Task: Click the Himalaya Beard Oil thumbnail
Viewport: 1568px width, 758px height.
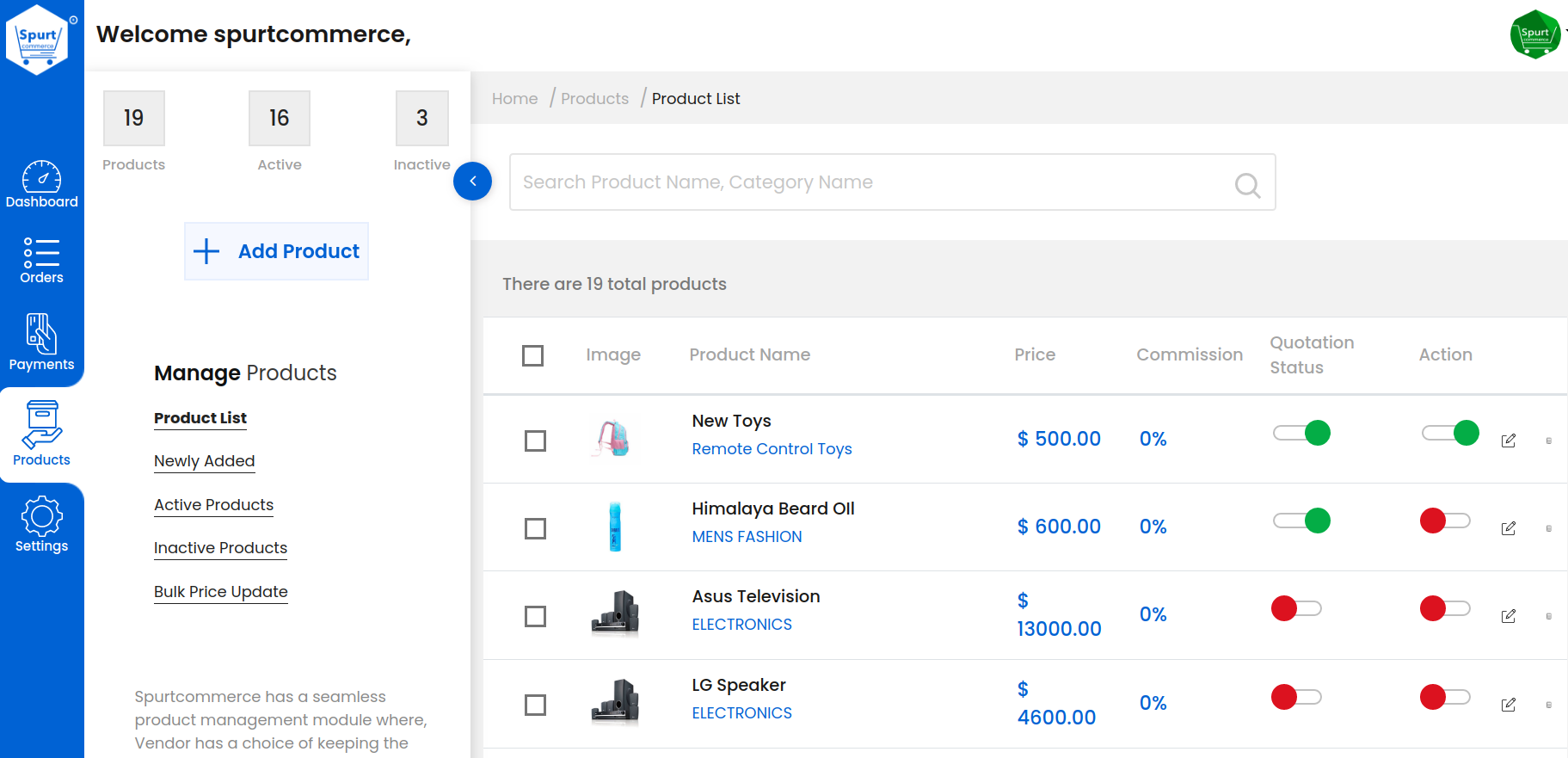Action: pos(615,527)
